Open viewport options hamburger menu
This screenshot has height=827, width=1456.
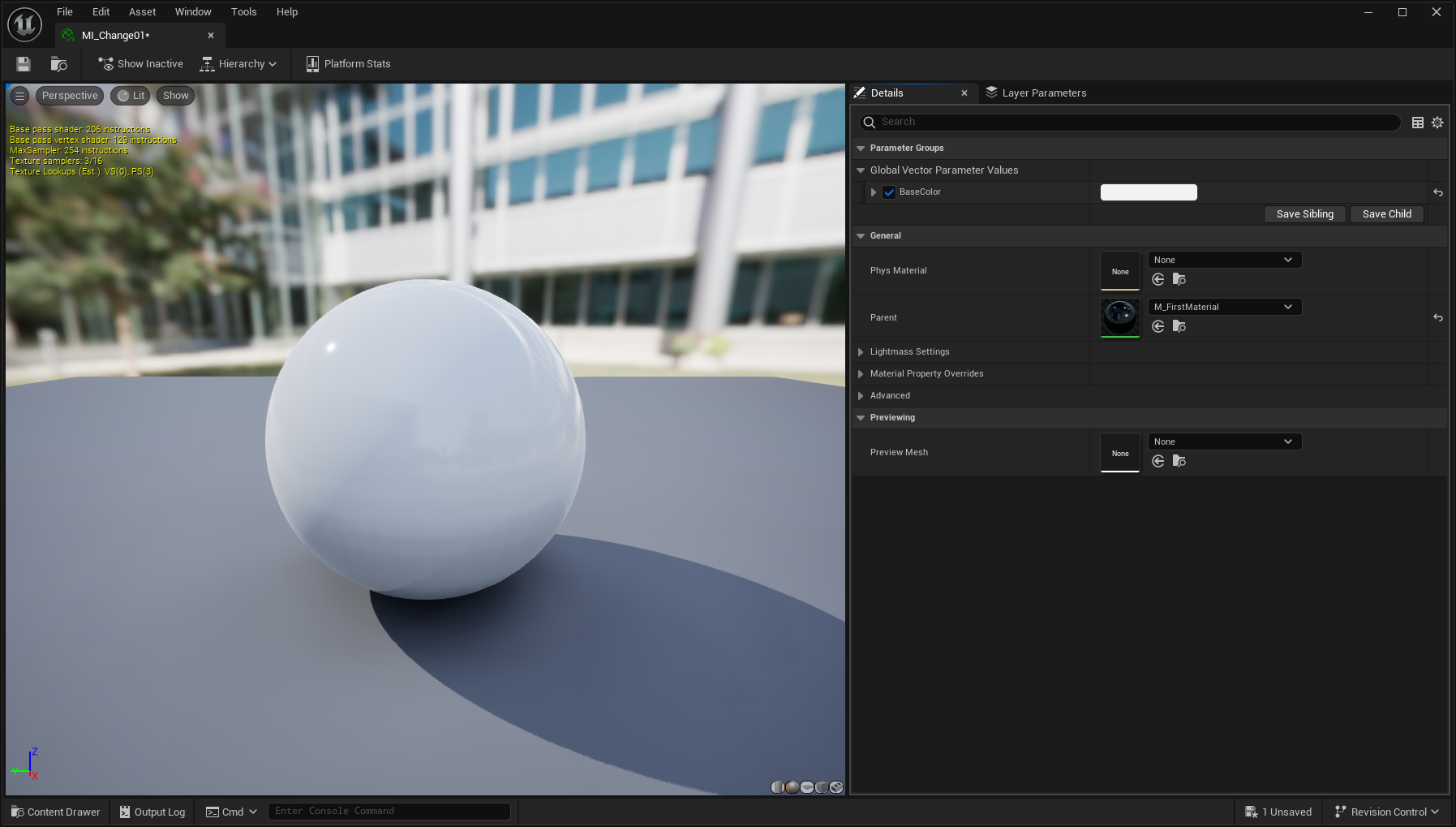[x=20, y=96]
